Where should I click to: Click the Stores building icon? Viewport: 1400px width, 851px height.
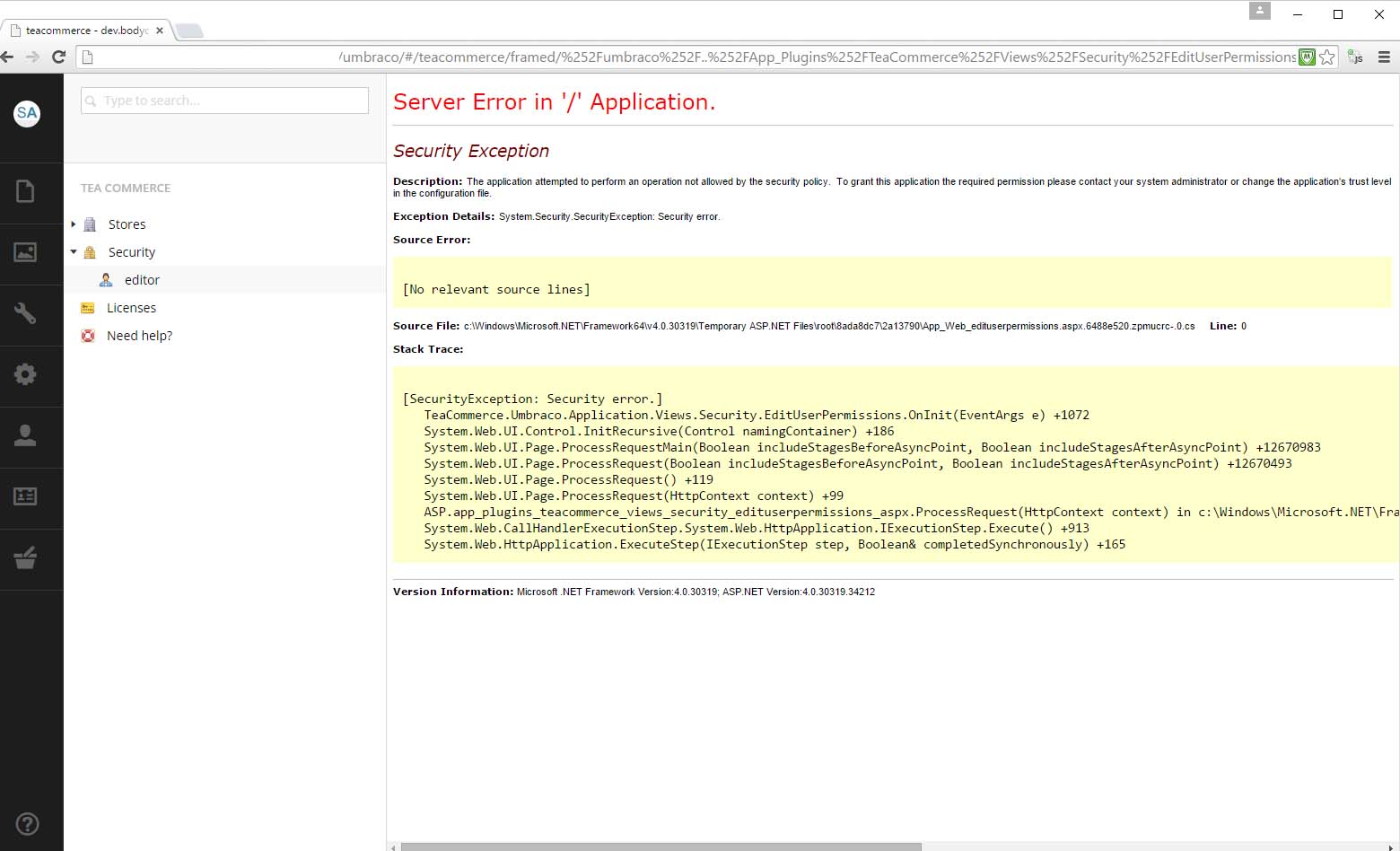click(90, 224)
